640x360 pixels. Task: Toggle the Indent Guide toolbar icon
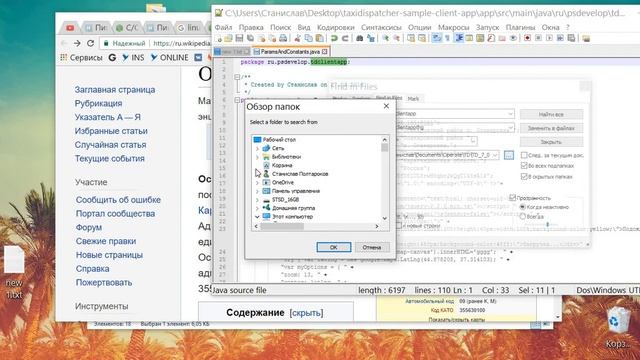point(460,39)
